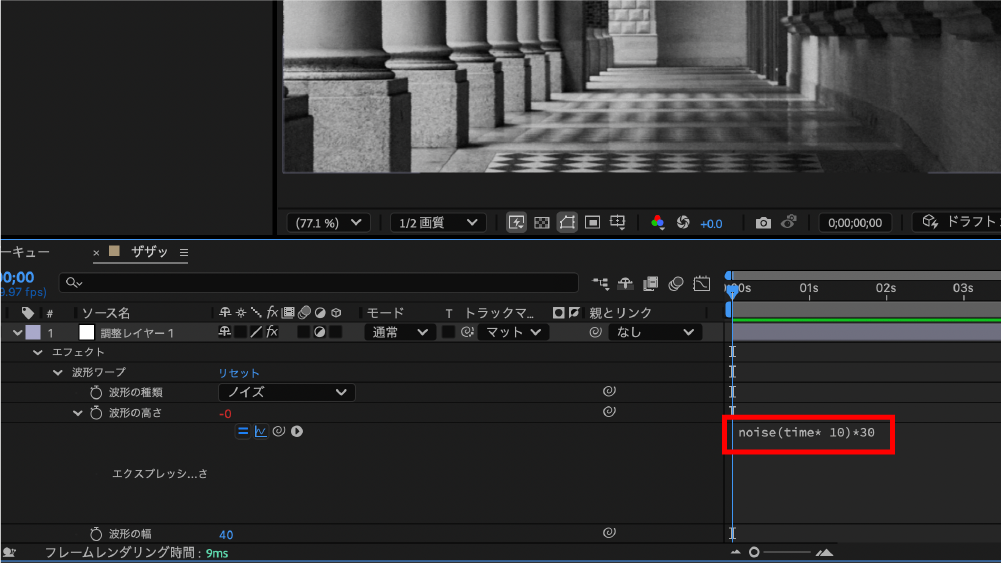Click property pick whip for 波形の幅
This screenshot has width=1001, height=563.
tap(609, 532)
